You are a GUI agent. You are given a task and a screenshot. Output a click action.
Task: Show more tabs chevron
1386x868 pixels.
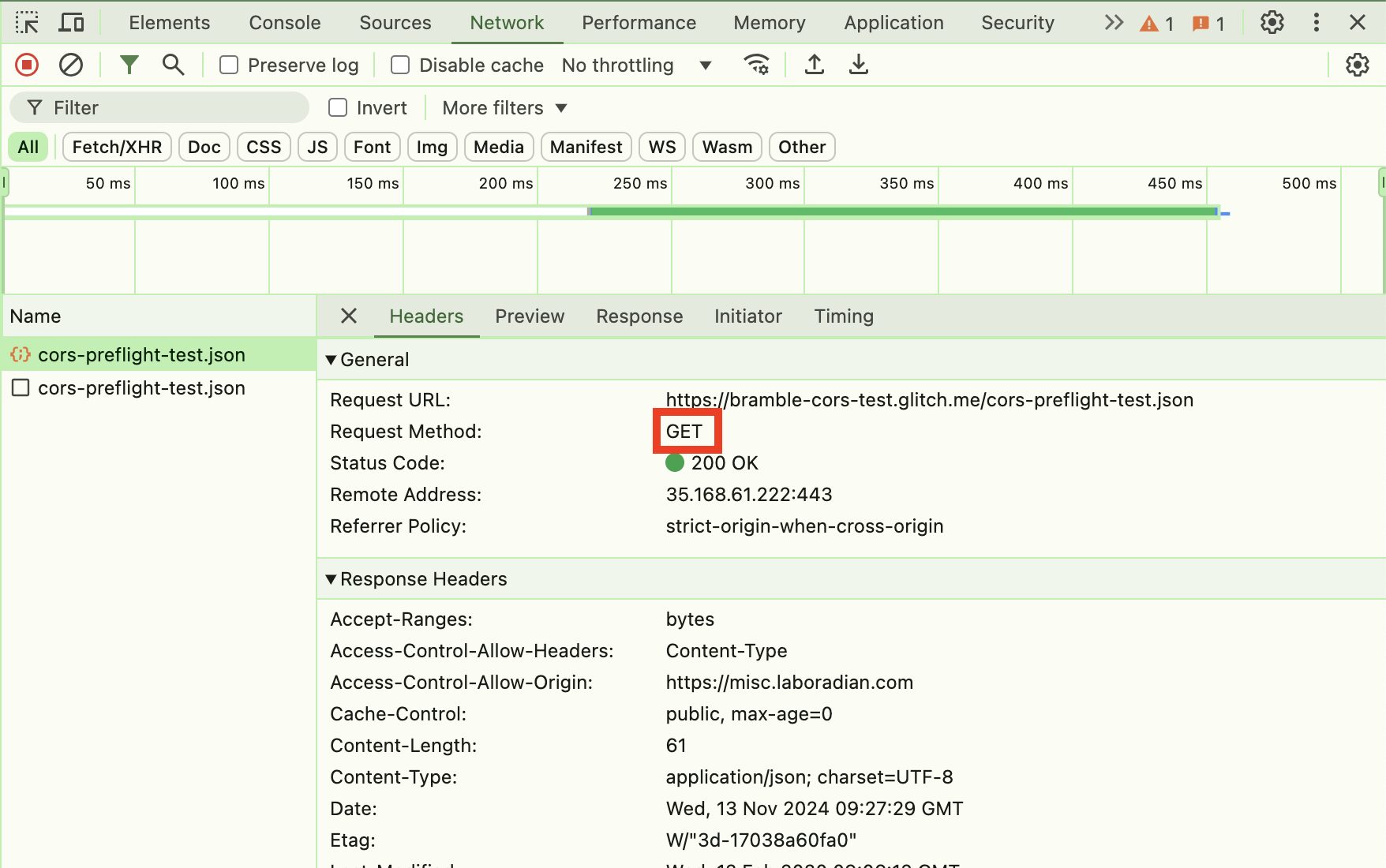point(1113,22)
